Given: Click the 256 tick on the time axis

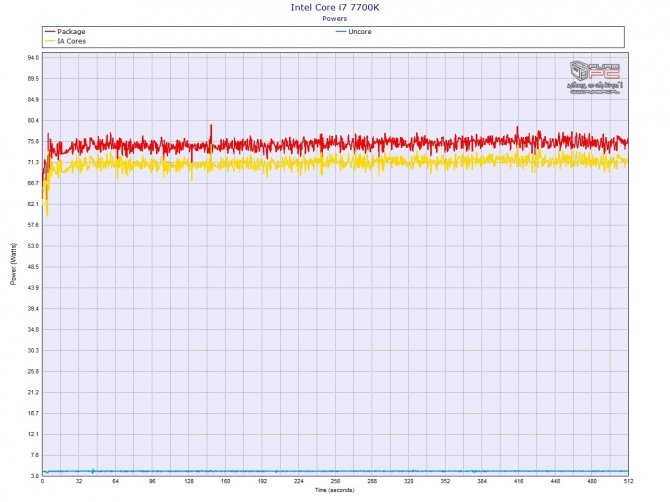Looking at the screenshot, I should pos(335,481).
